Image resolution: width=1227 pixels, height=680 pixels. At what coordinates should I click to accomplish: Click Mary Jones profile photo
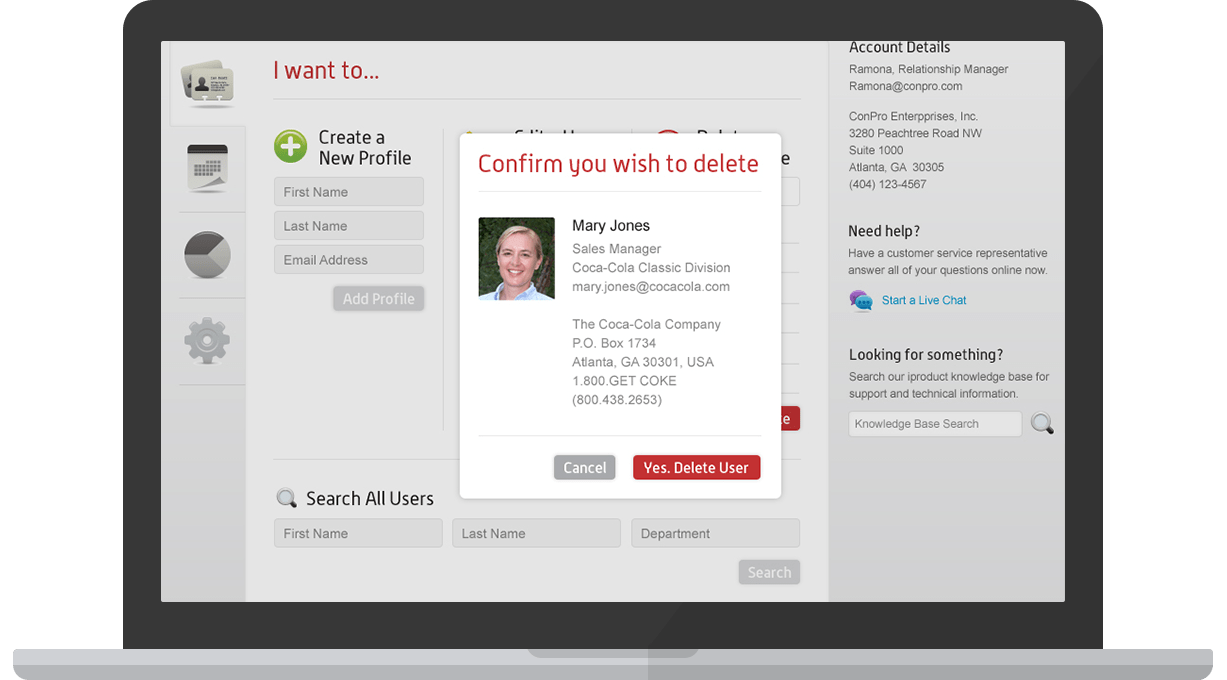[516, 259]
